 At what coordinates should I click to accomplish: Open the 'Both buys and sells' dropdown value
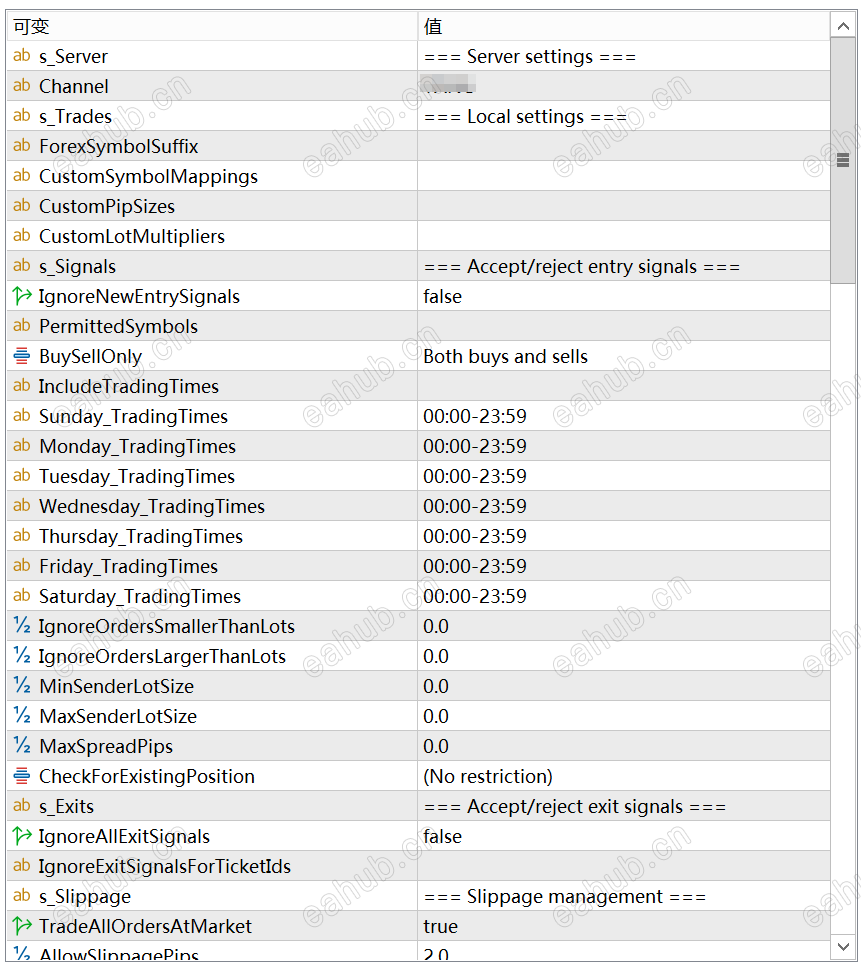point(505,357)
